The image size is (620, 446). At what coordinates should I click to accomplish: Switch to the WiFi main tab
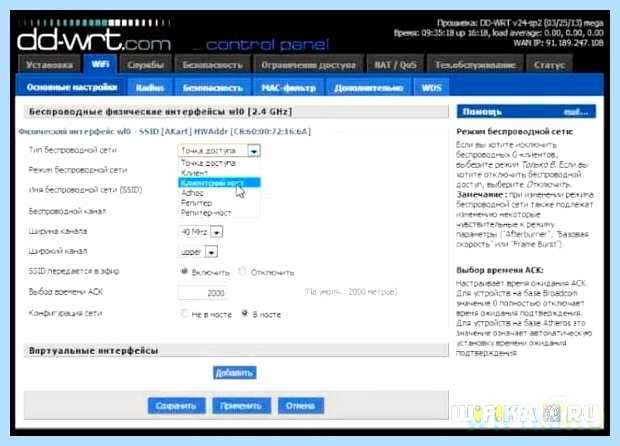click(x=100, y=64)
